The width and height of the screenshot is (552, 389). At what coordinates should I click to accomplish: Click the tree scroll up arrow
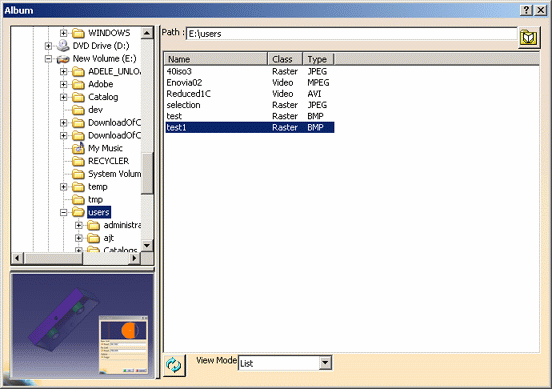pos(147,33)
